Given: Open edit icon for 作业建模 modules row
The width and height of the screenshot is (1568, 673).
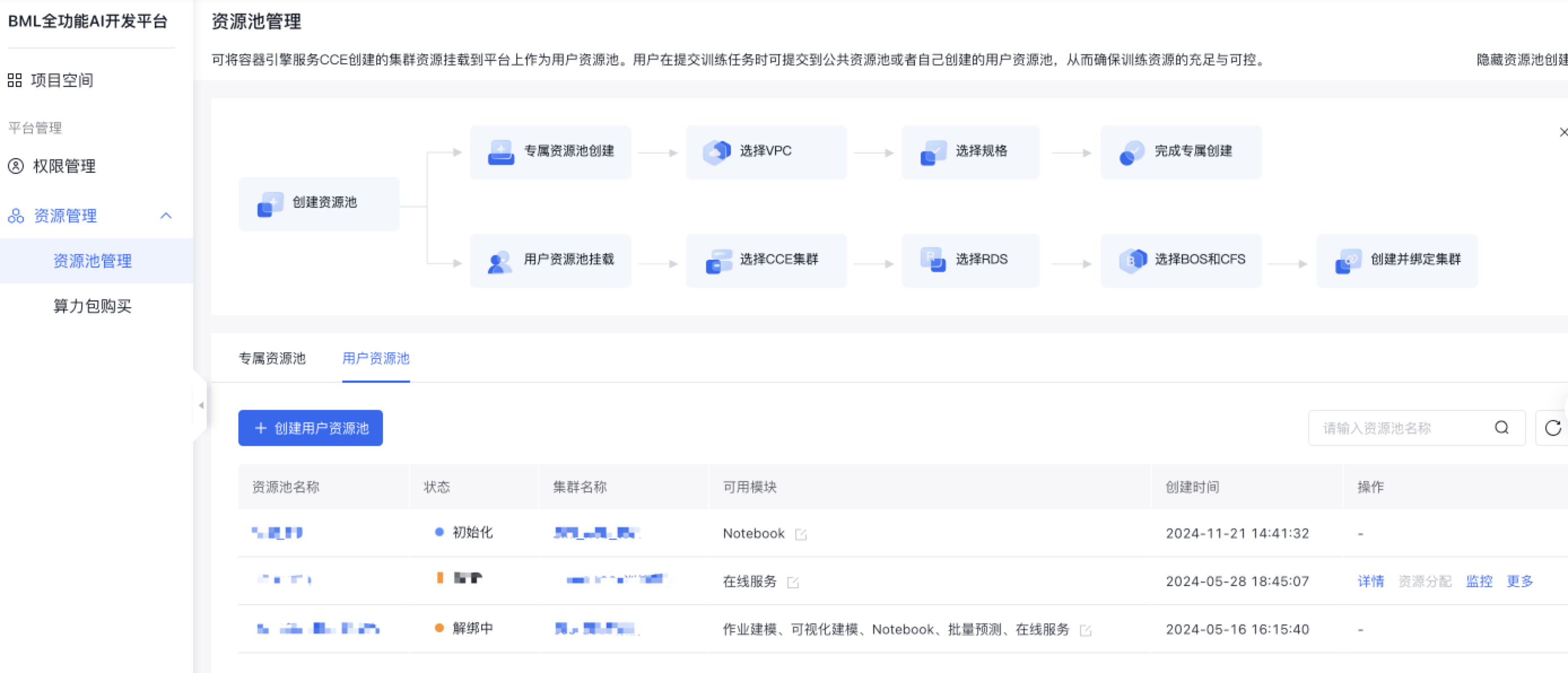Looking at the screenshot, I should (1084, 631).
